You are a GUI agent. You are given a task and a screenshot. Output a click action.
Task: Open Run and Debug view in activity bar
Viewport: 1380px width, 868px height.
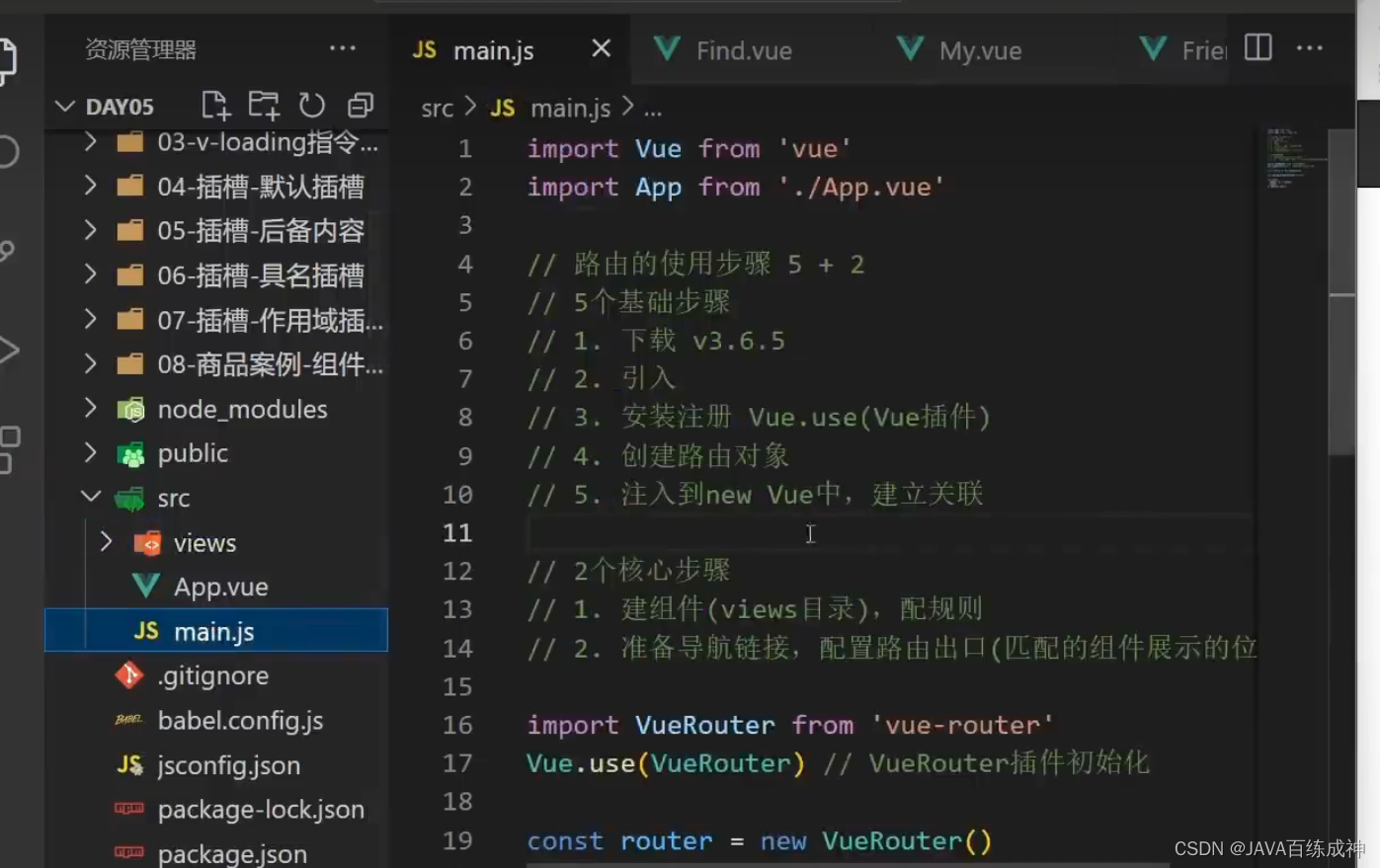click(8, 350)
